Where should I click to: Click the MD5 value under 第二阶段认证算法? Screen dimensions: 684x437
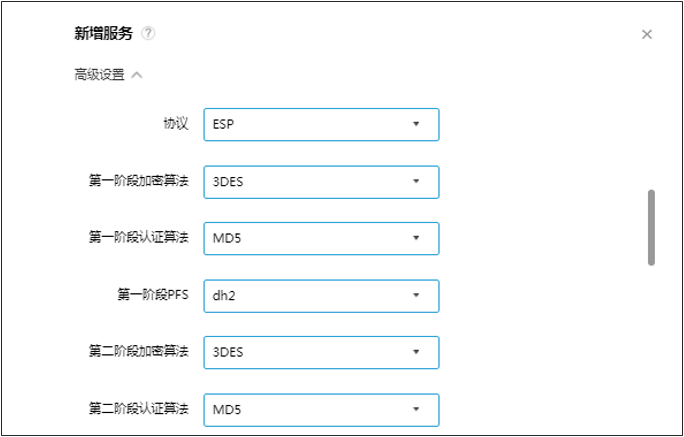point(225,409)
